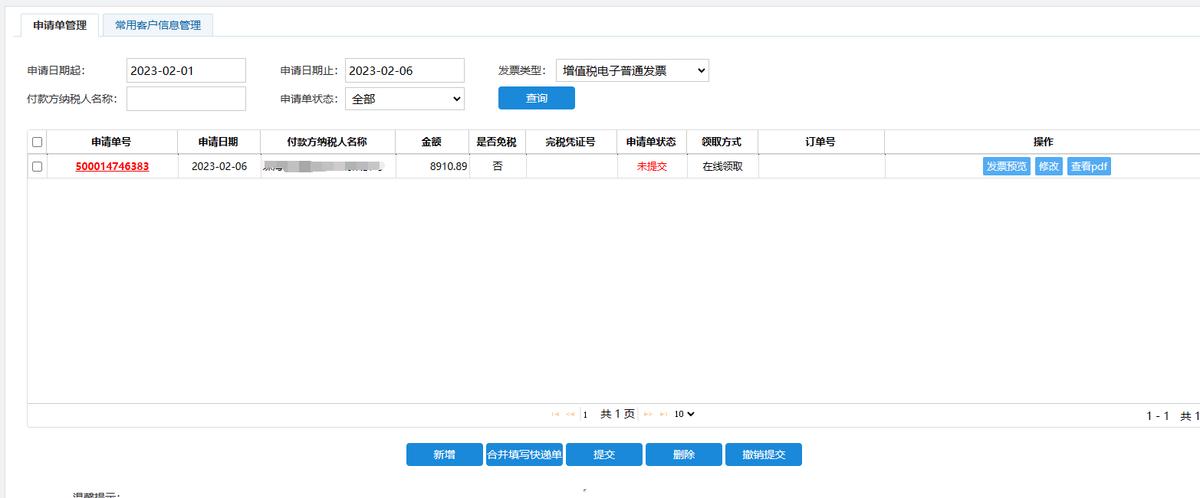Open the 发票类型 dropdown
This screenshot has height=498, width=1200.
(x=632, y=70)
